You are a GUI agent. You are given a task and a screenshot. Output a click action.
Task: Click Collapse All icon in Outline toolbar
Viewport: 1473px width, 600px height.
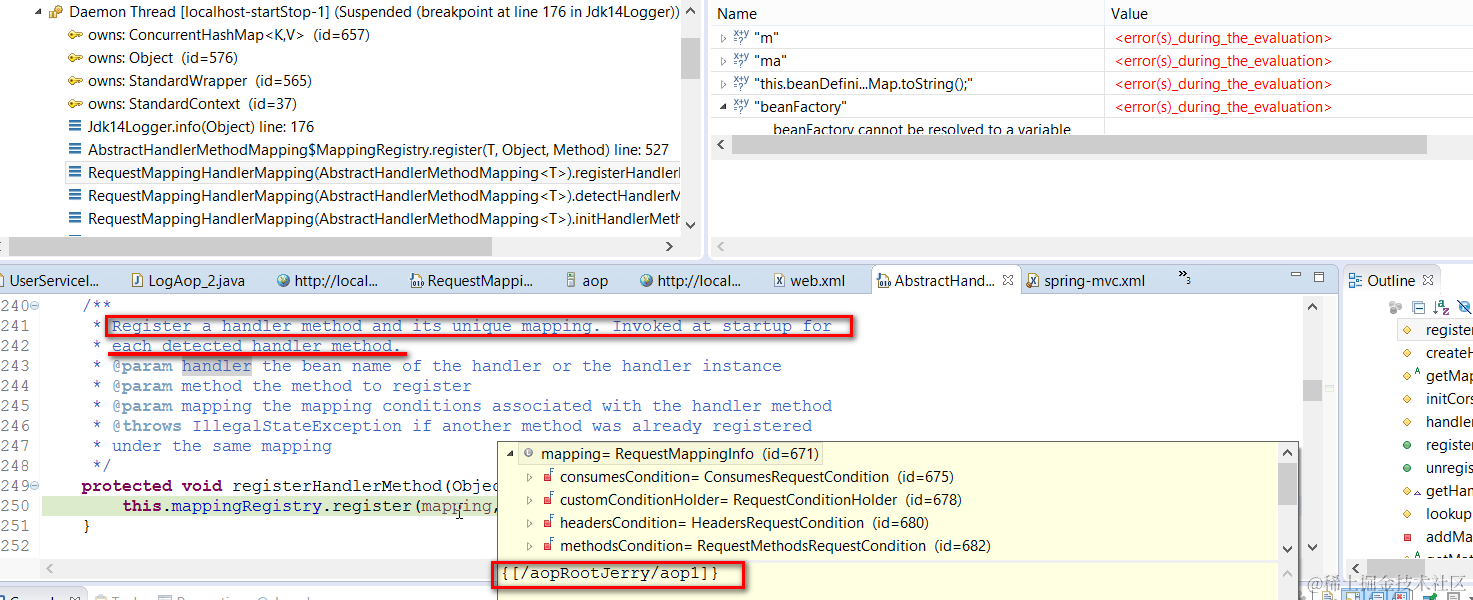tap(1419, 307)
